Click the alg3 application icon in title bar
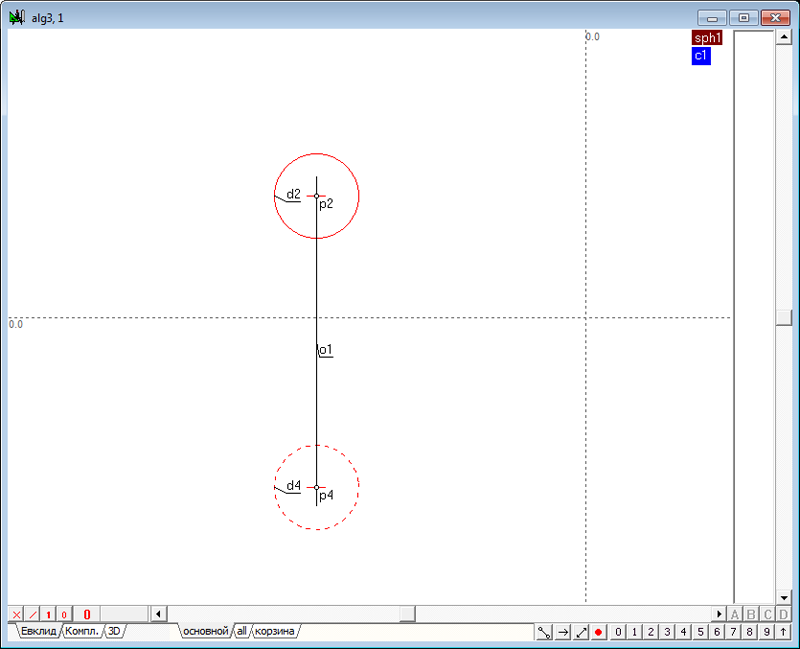 point(17,18)
